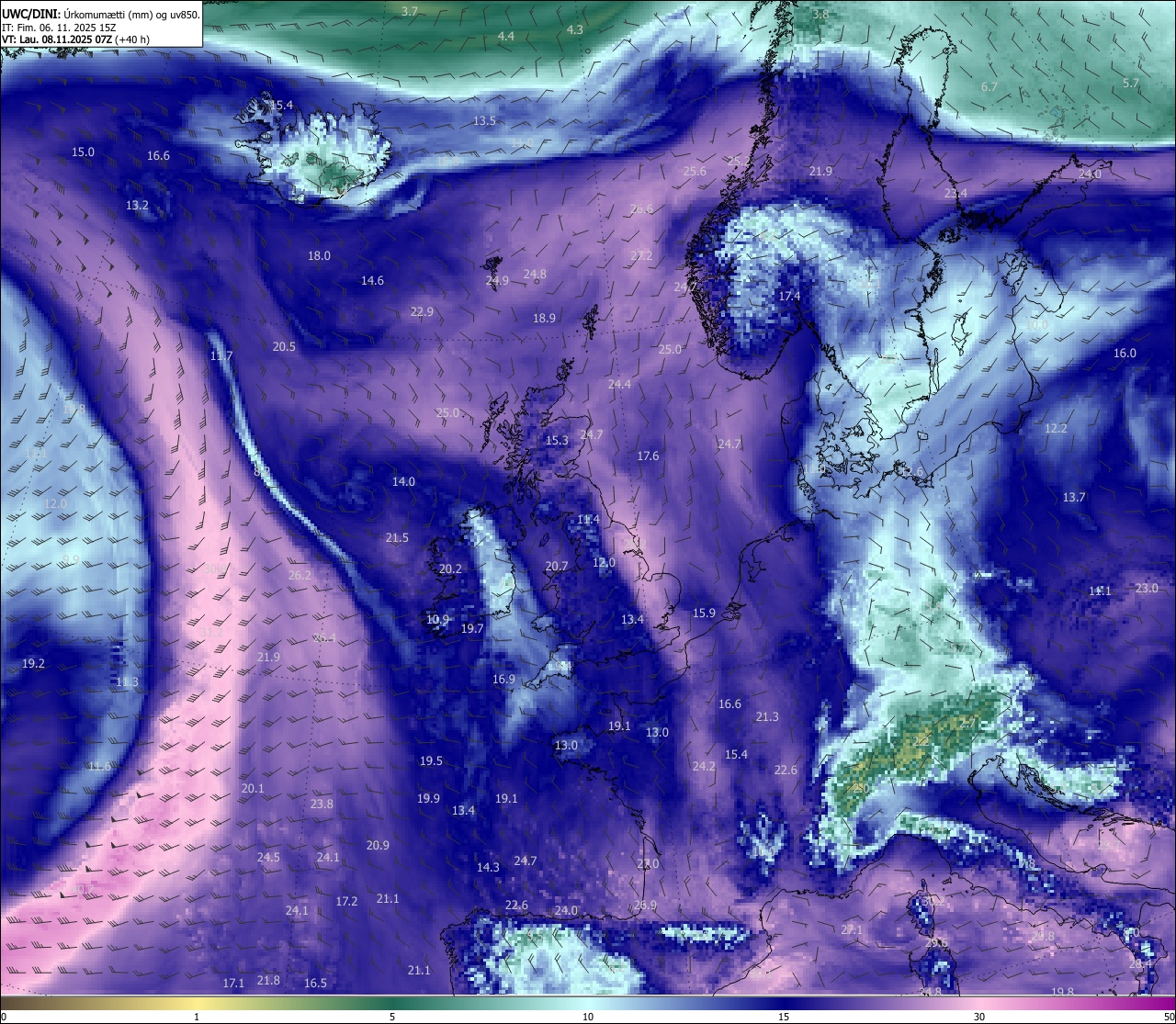Click the 19.7 value south of Ireland
Screen dimensions: 1176x1024
[x=472, y=629]
